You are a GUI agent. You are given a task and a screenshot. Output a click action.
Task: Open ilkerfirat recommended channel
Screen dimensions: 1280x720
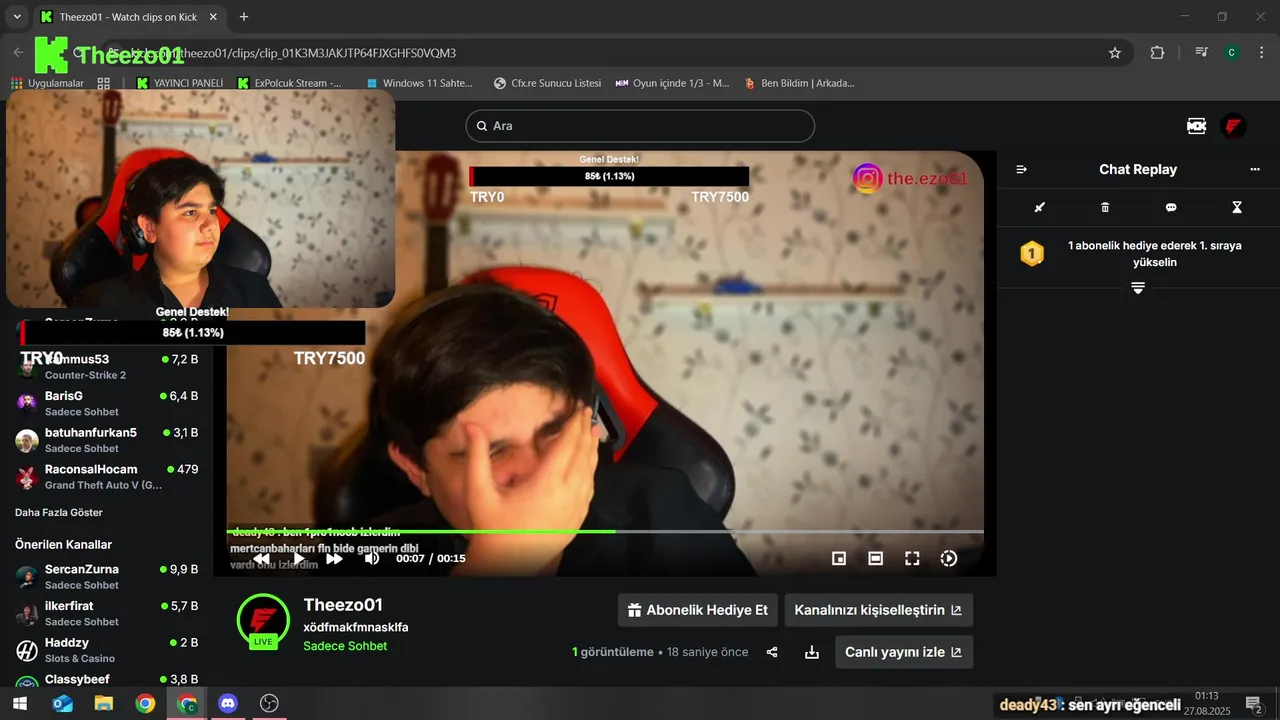(x=106, y=613)
